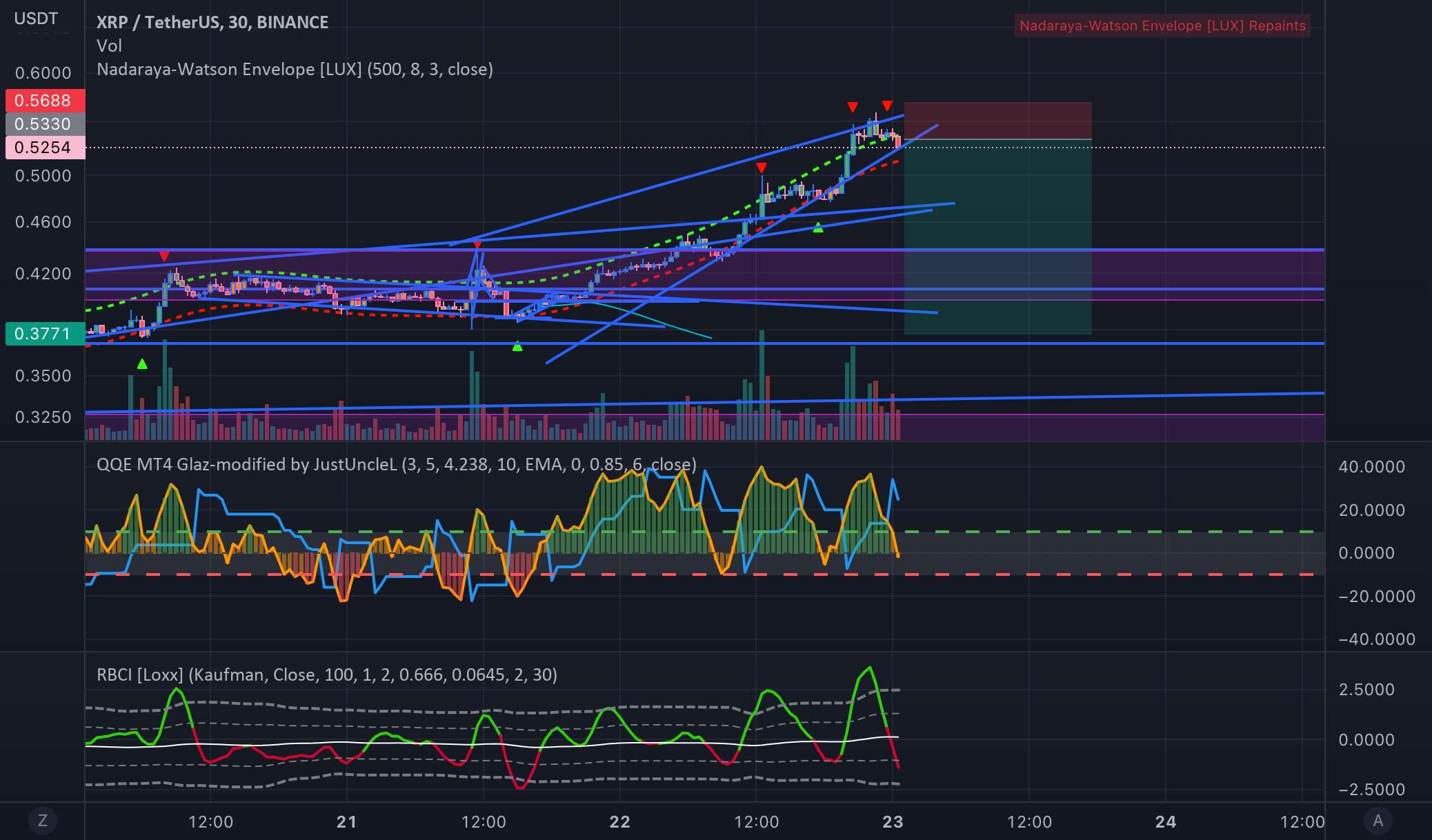Click date label 22 on time axis
The height and width of the screenshot is (840, 1432).
619,821
